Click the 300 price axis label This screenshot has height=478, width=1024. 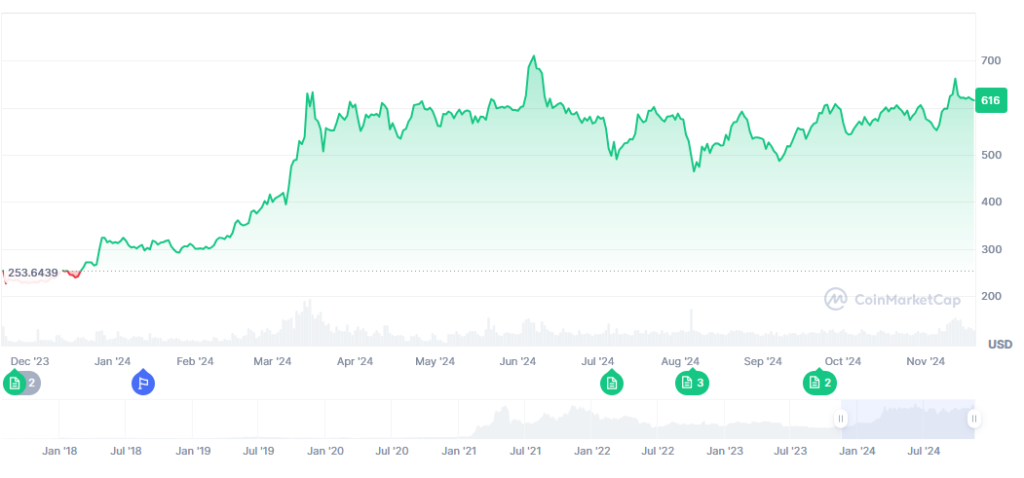(990, 249)
